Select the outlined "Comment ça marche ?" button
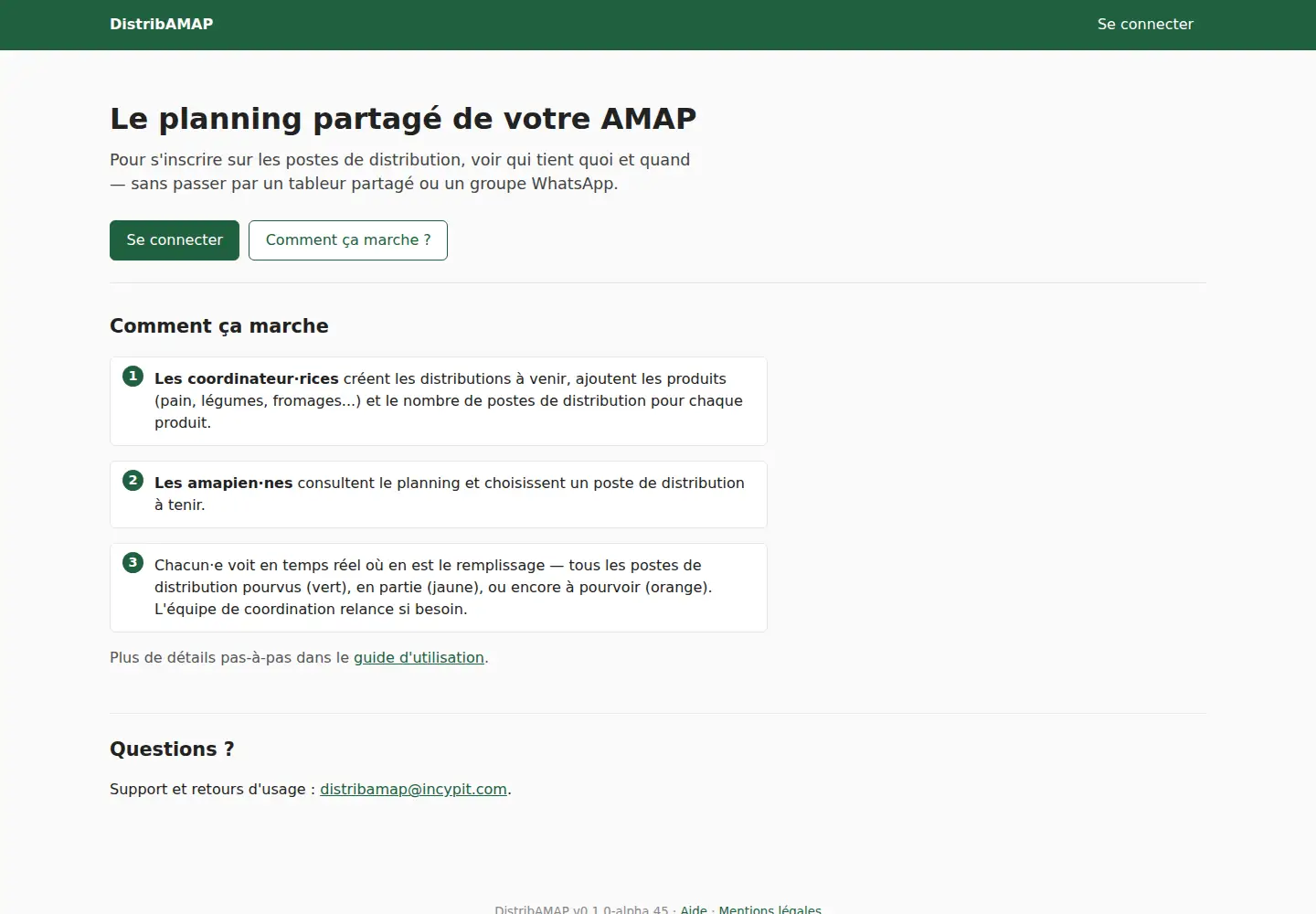The width and height of the screenshot is (1316, 914). click(x=348, y=240)
